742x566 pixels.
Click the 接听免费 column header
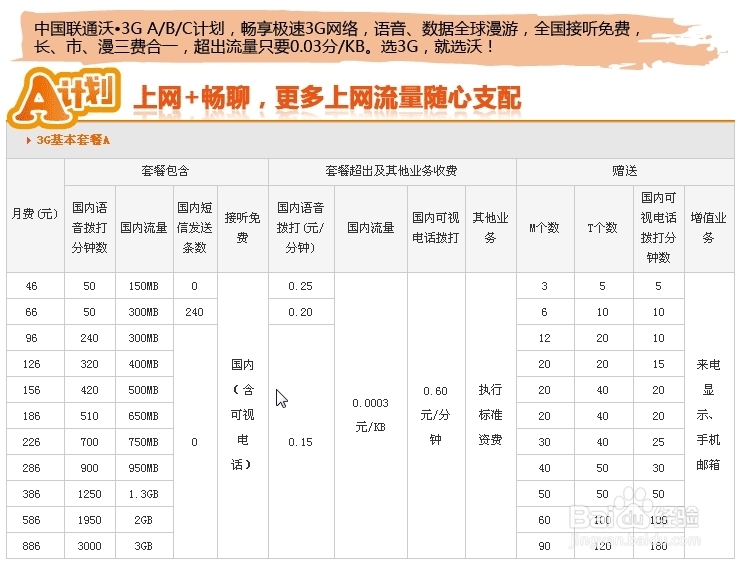point(243,228)
